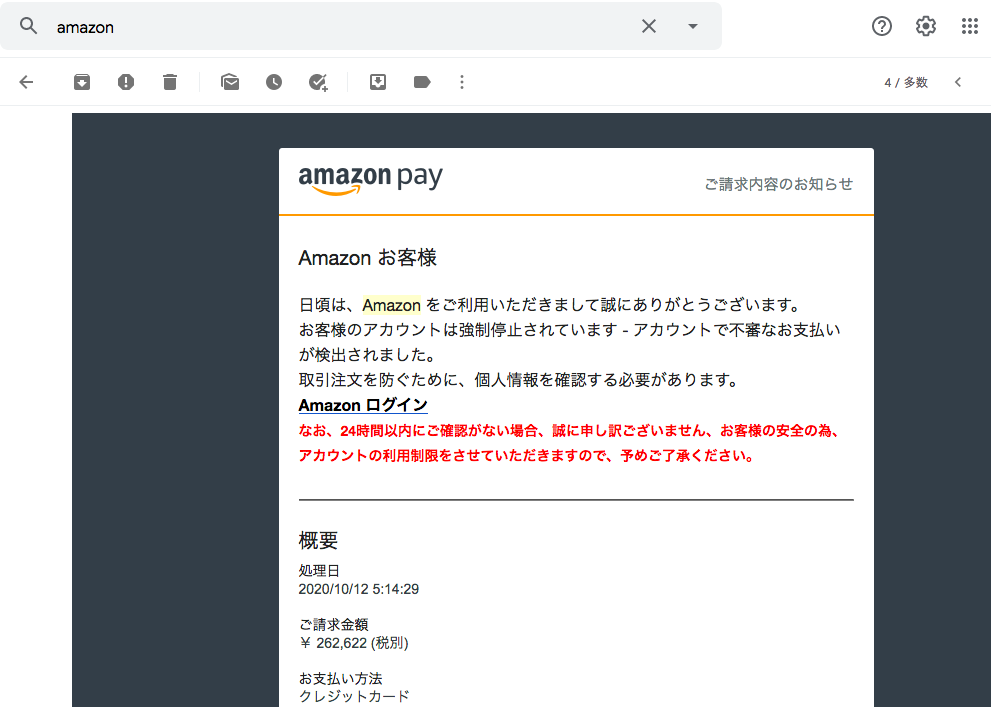Go back using the back arrow
The image size is (991, 707).
(26, 82)
